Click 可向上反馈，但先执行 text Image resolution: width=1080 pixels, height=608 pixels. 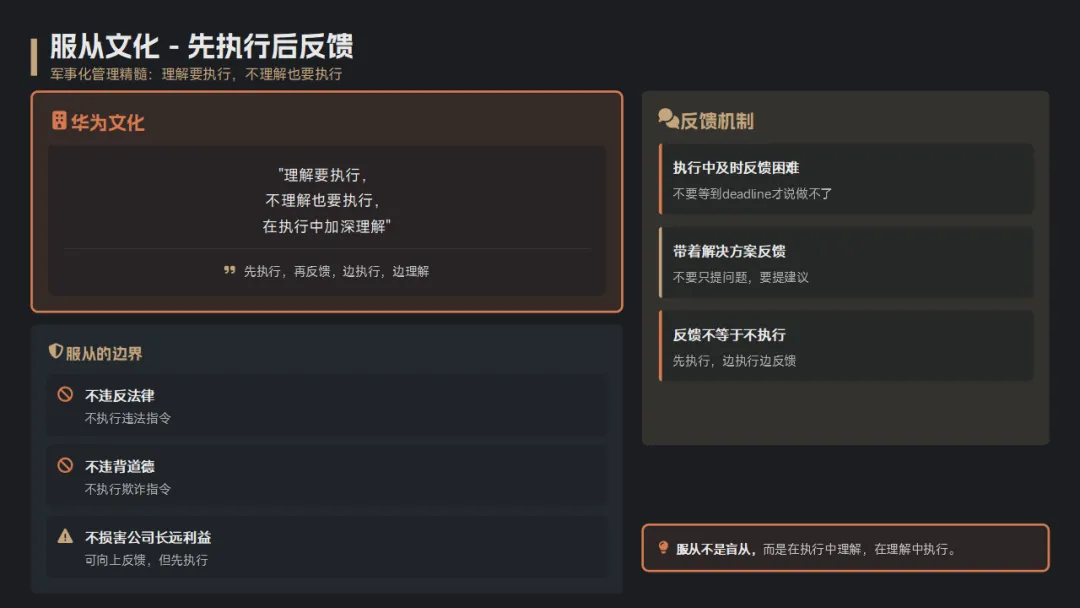coord(146,560)
